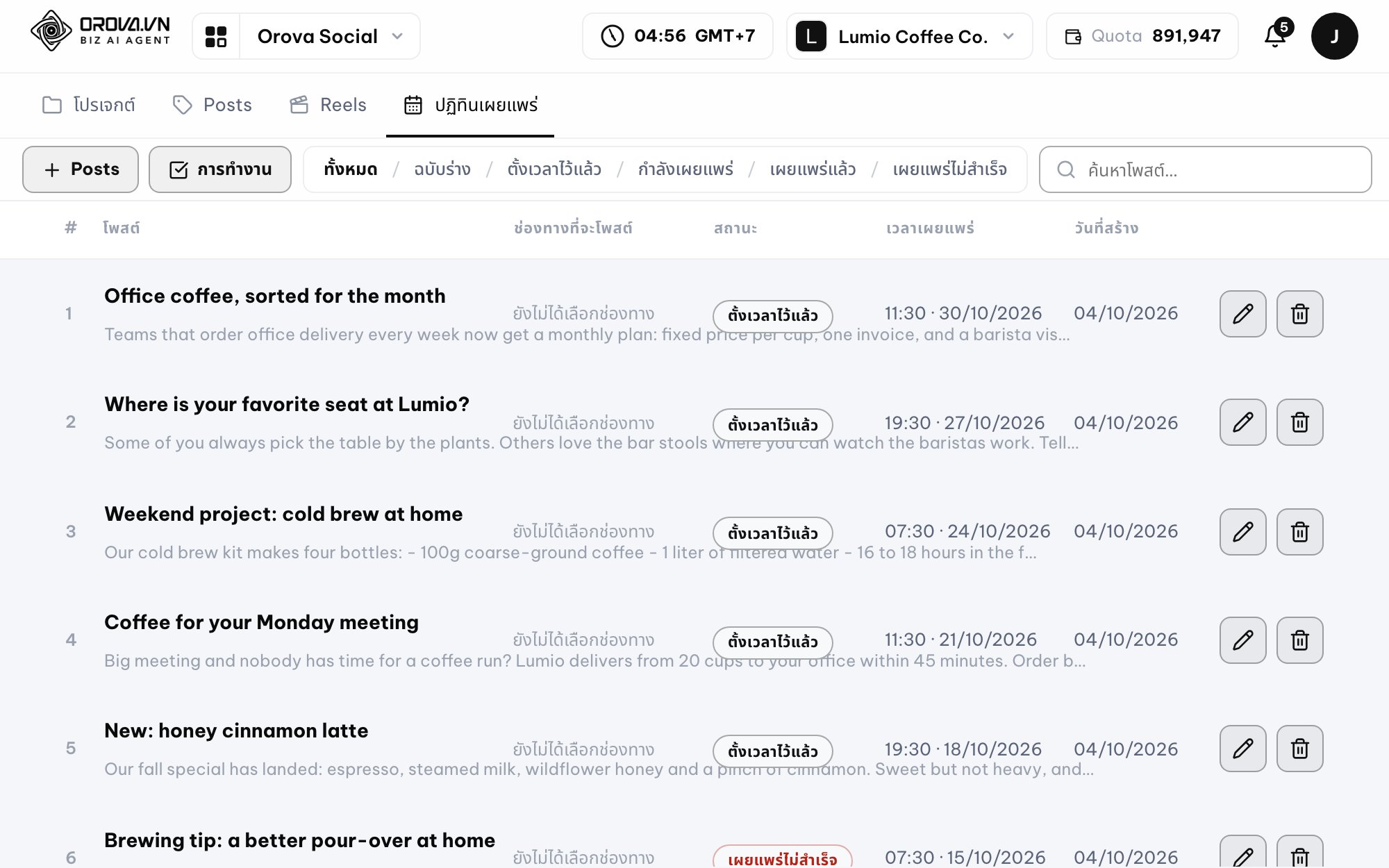Click the + Posts button
Image resolution: width=1389 pixels, height=868 pixels.
click(x=81, y=169)
